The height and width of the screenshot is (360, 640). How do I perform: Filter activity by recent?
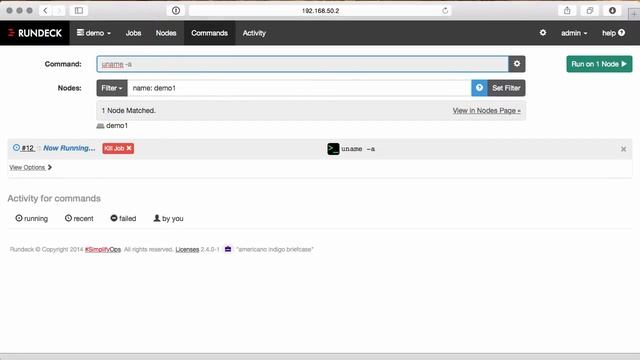click(79, 218)
